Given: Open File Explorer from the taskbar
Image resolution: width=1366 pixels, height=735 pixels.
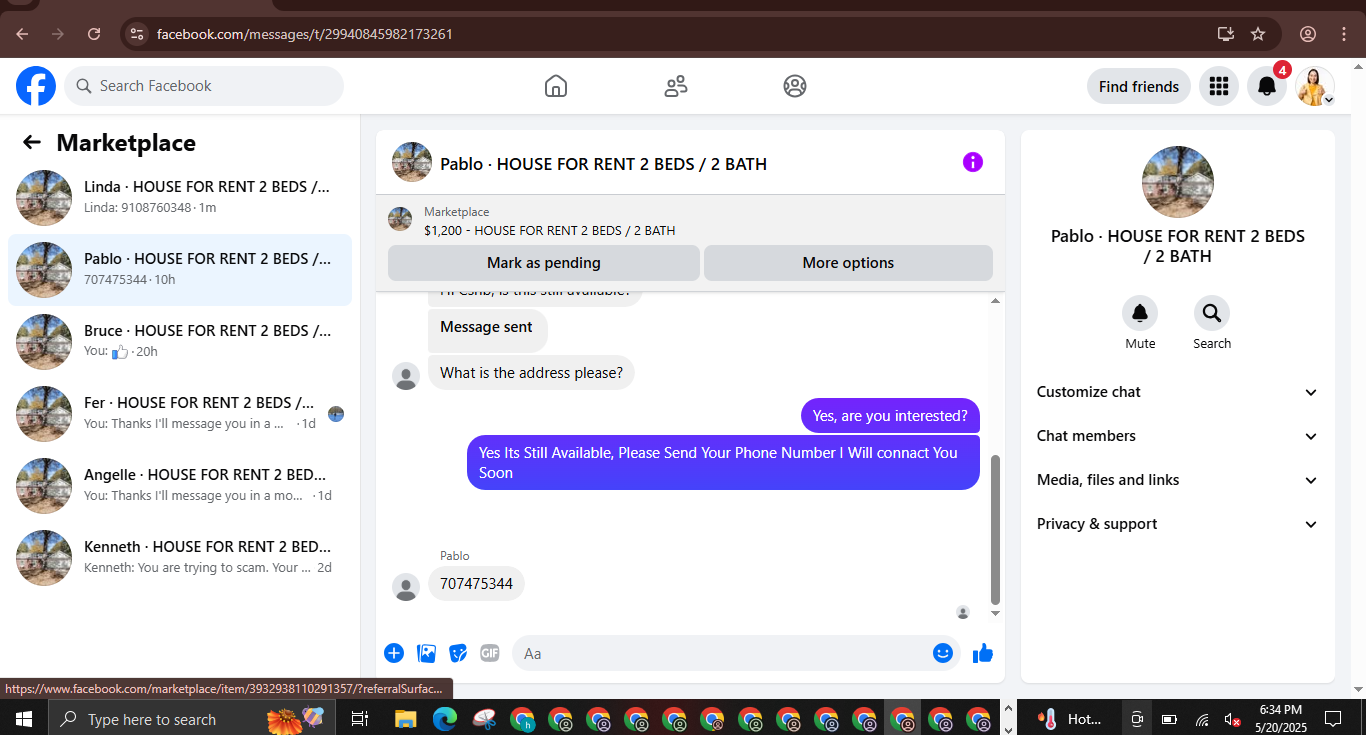Looking at the screenshot, I should tap(405, 718).
